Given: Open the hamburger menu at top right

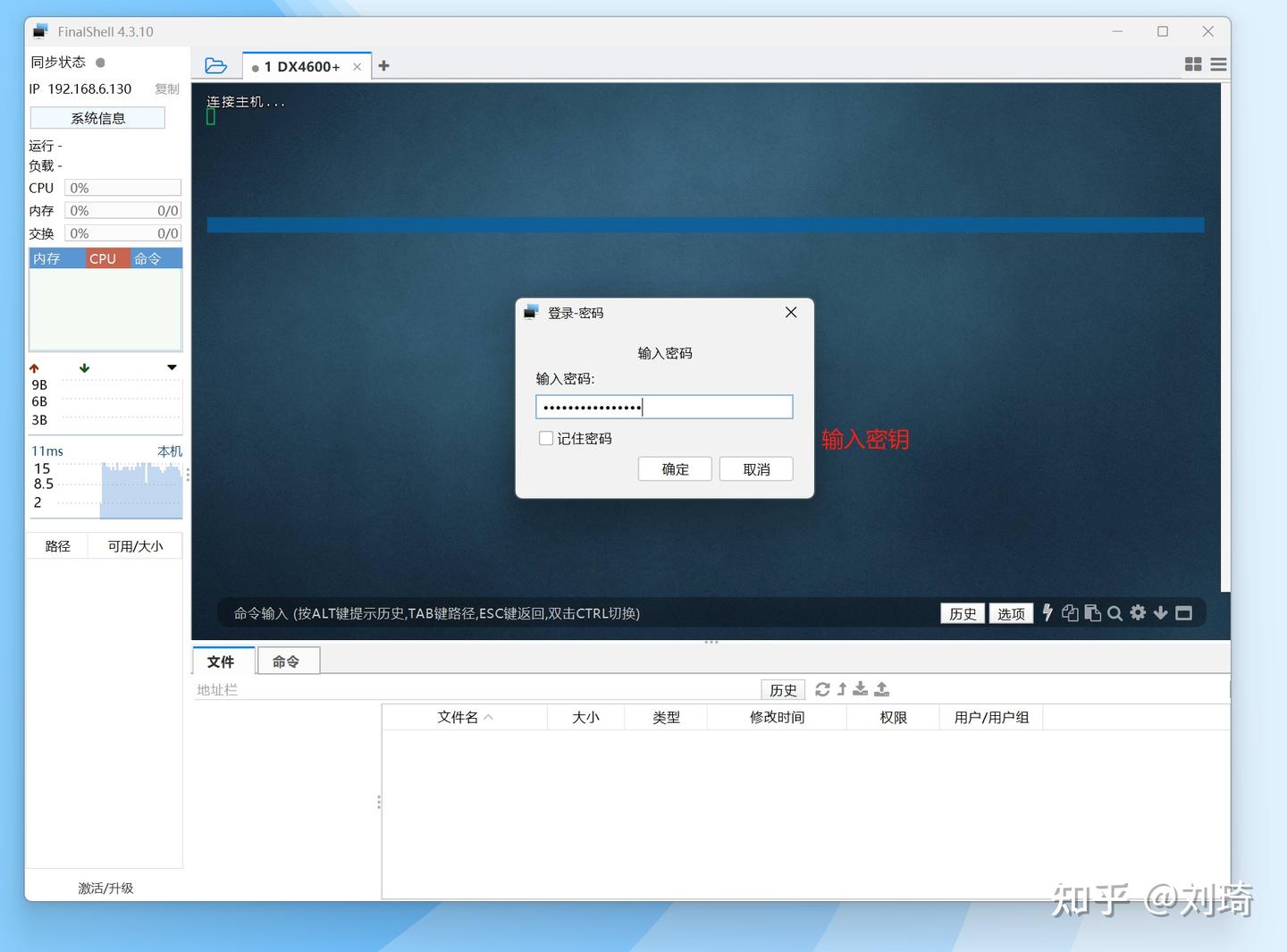Looking at the screenshot, I should tap(1218, 63).
